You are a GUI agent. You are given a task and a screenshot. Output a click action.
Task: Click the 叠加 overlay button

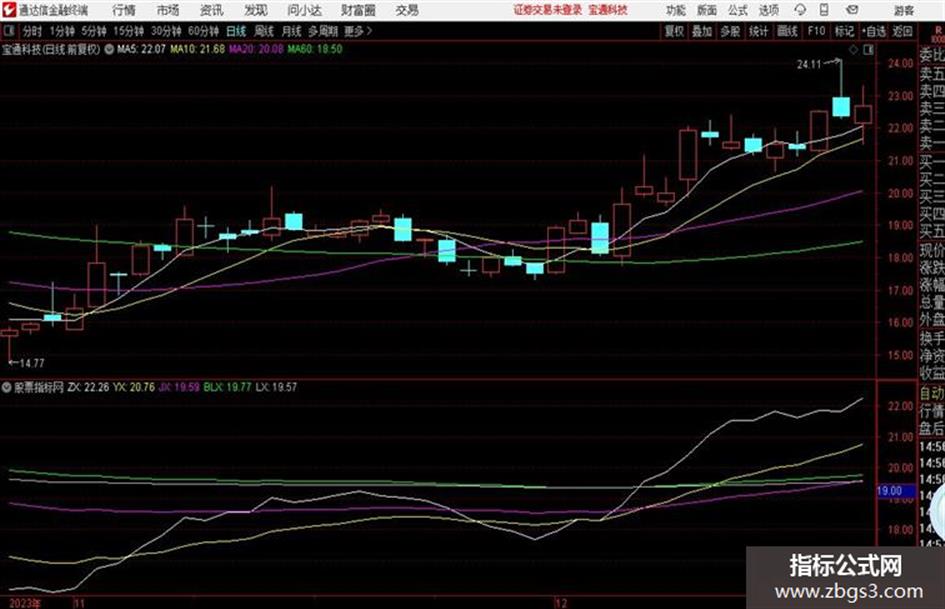pyautogui.click(x=702, y=31)
